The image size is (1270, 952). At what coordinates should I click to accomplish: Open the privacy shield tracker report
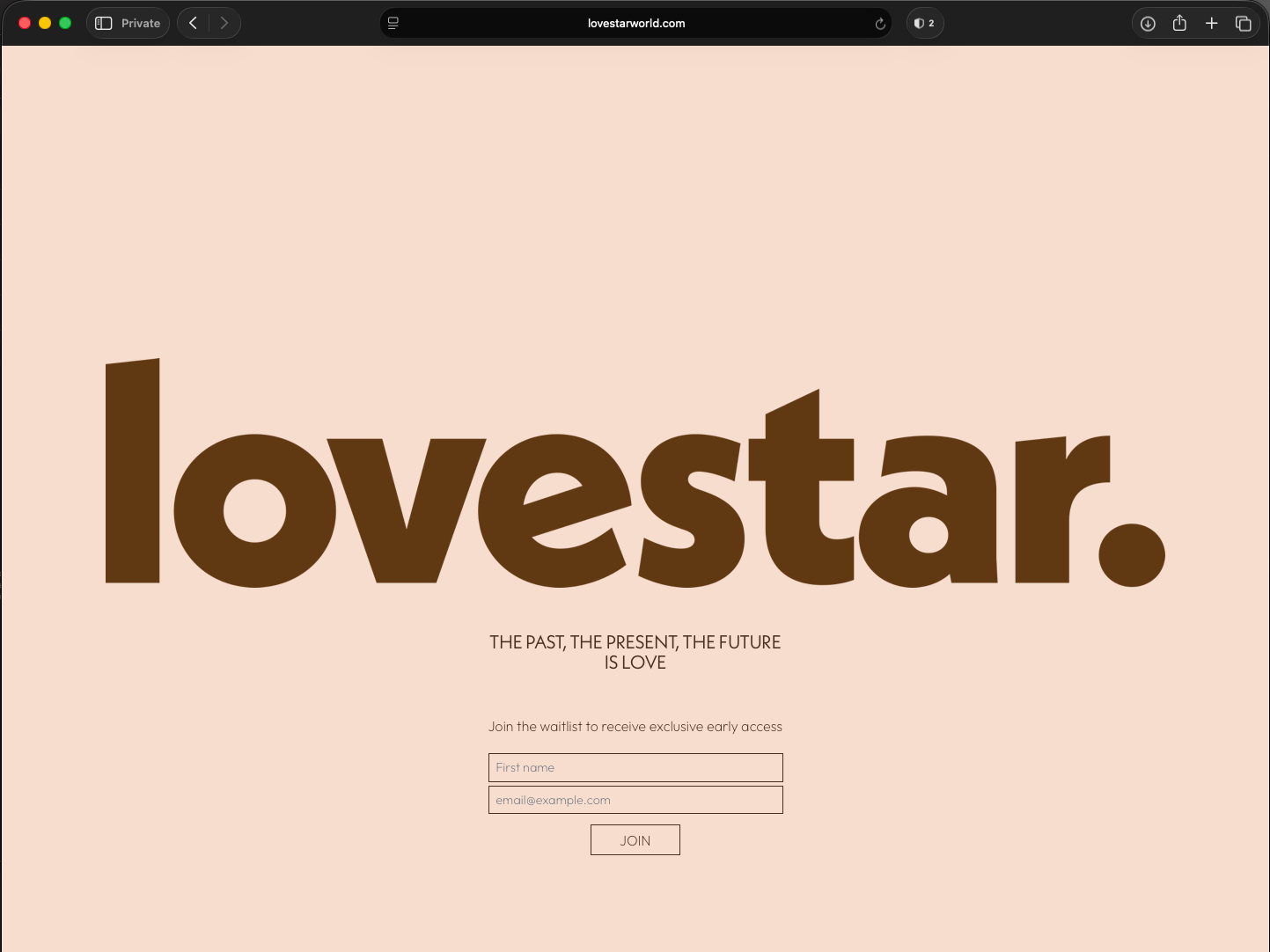925,23
